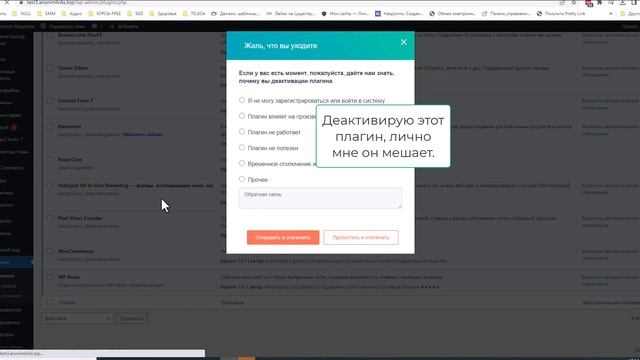
Task: Click the dialog title 'Жаль, что вы уходите'
Action: tap(280, 46)
